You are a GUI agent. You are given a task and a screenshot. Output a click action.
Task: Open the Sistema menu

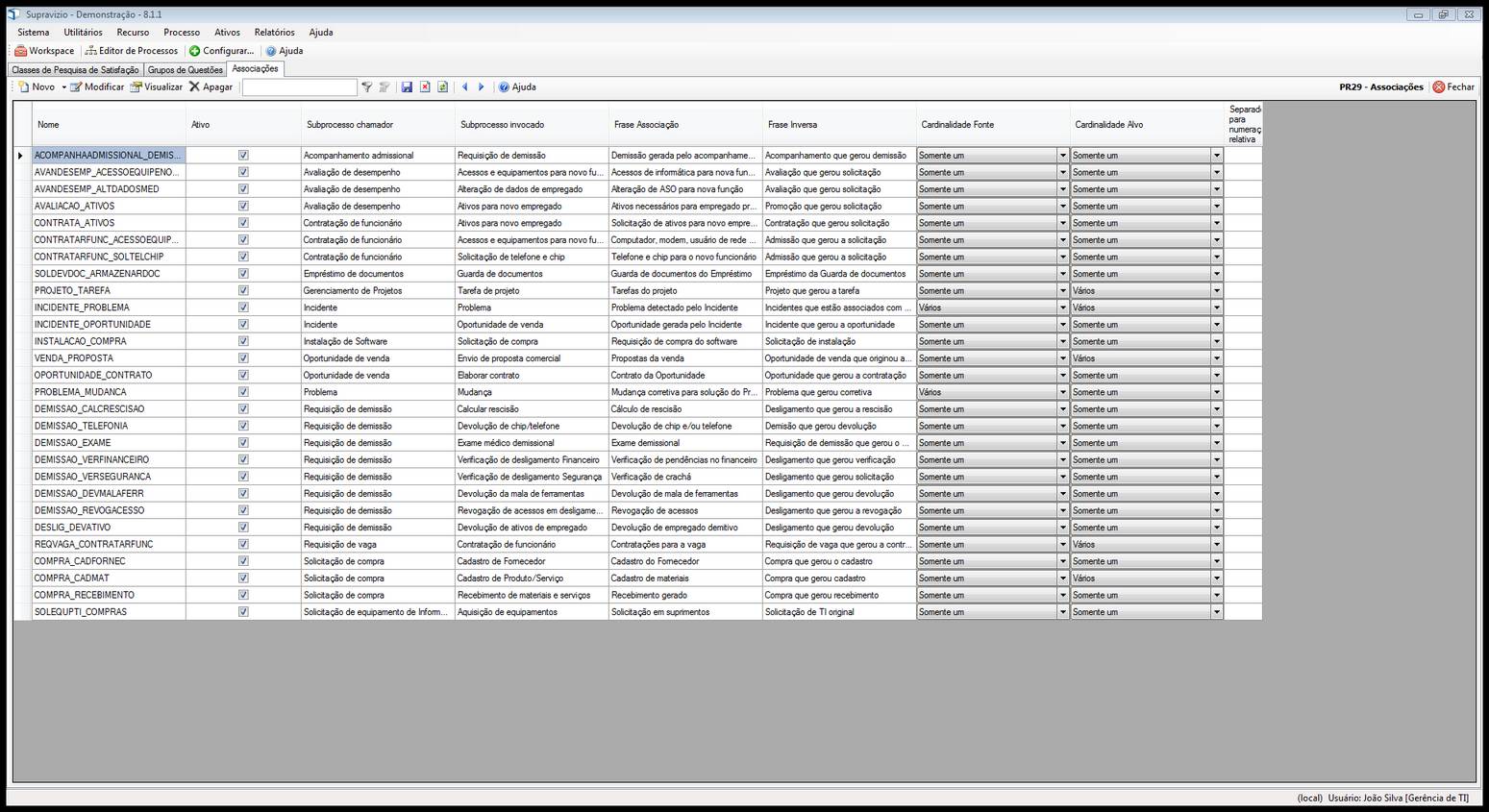pos(34,32)
